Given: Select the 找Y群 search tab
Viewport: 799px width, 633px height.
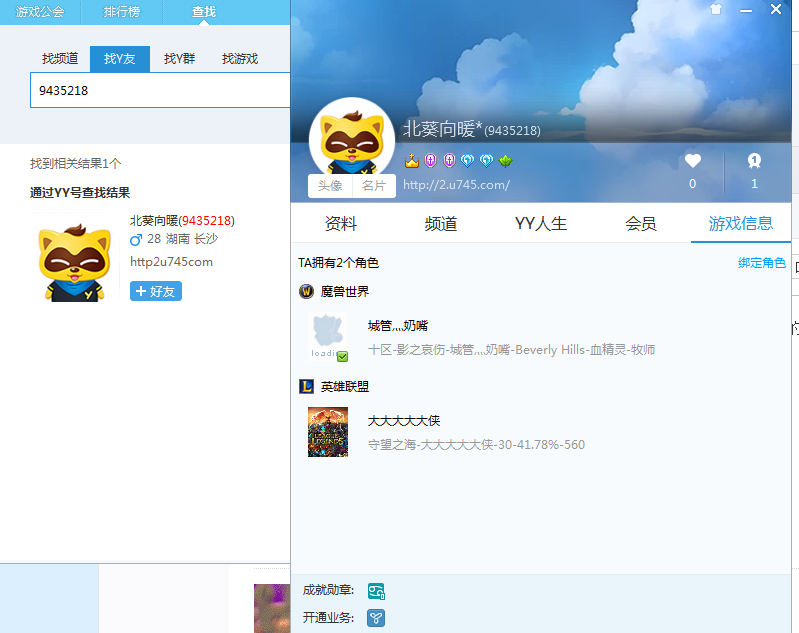Looking at the screenshot, I should pyautogui.click(x=179, y=59).
